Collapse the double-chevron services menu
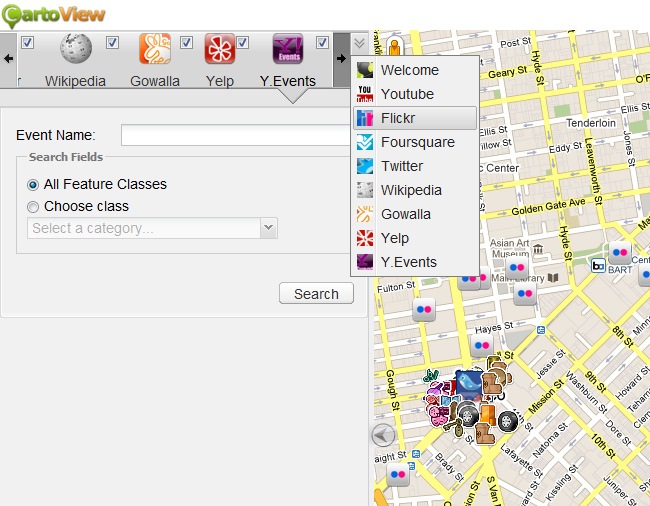 coord(359,43)
